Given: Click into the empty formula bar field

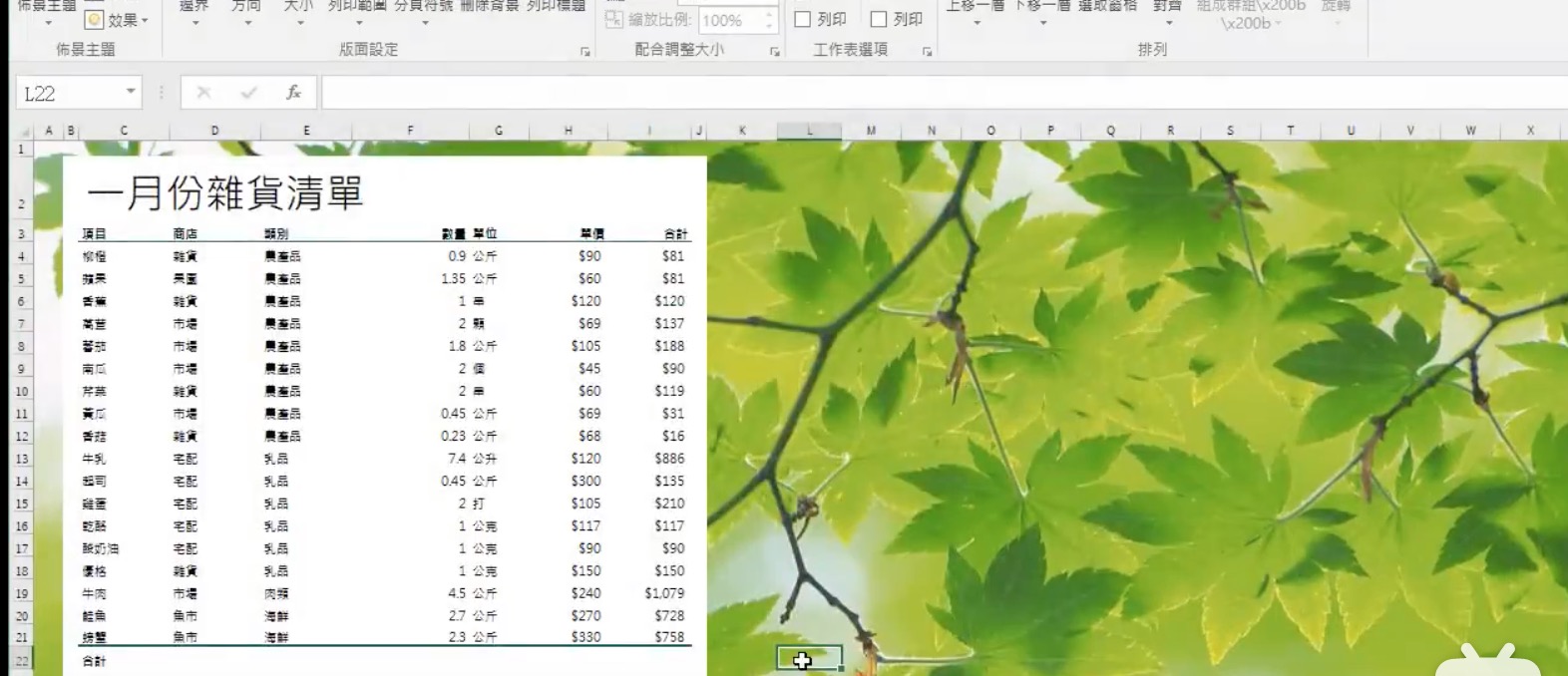Looking at the screenshot, I should (x=943, y=93).
